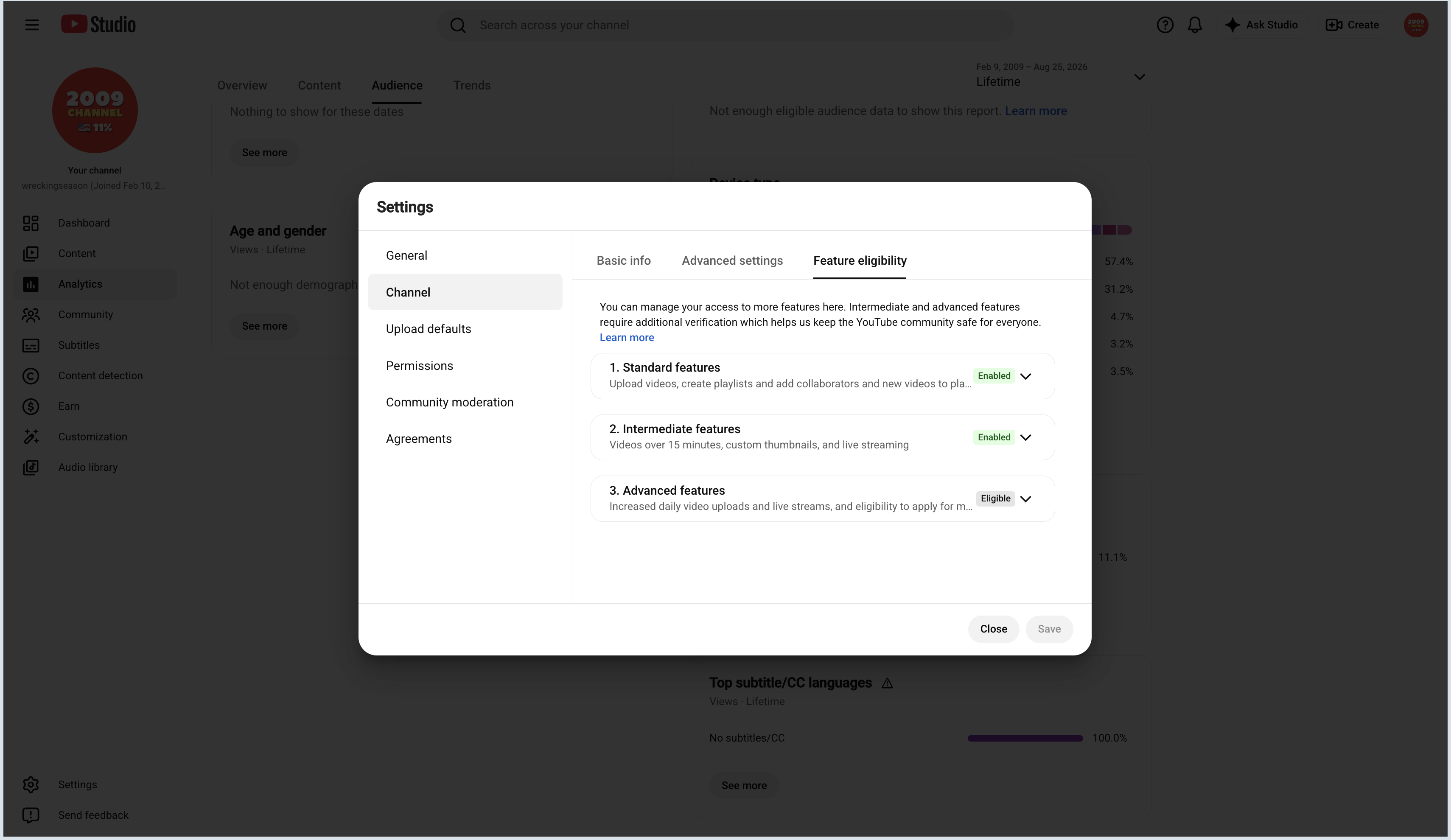Click the Dashboard sidebar icon
Viewport: 1451px width, 840px height.
click(31, 223)
